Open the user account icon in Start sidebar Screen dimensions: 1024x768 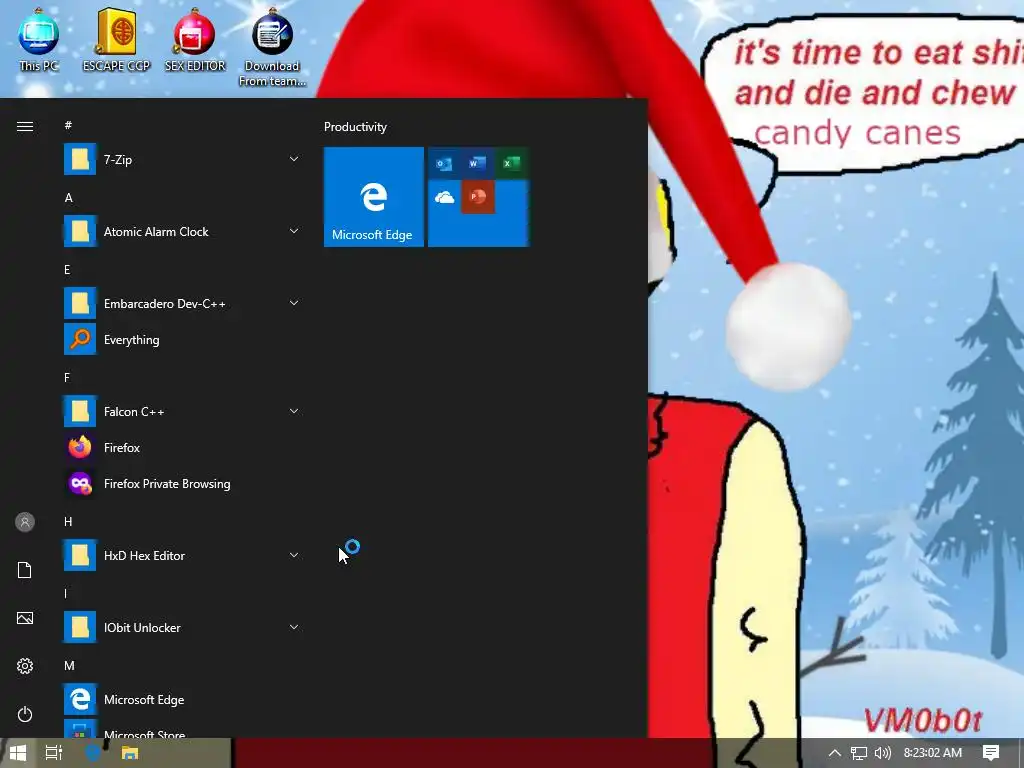25,522
